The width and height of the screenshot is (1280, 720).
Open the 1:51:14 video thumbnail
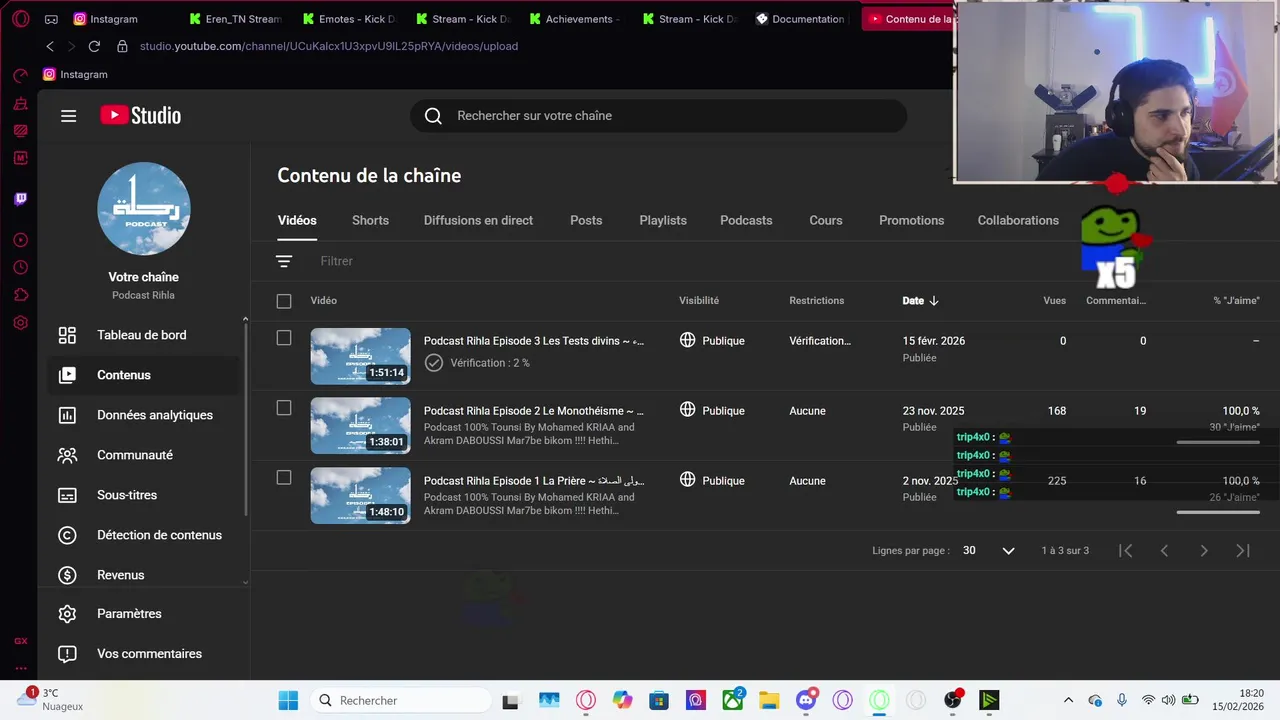(x=360, y=356)
